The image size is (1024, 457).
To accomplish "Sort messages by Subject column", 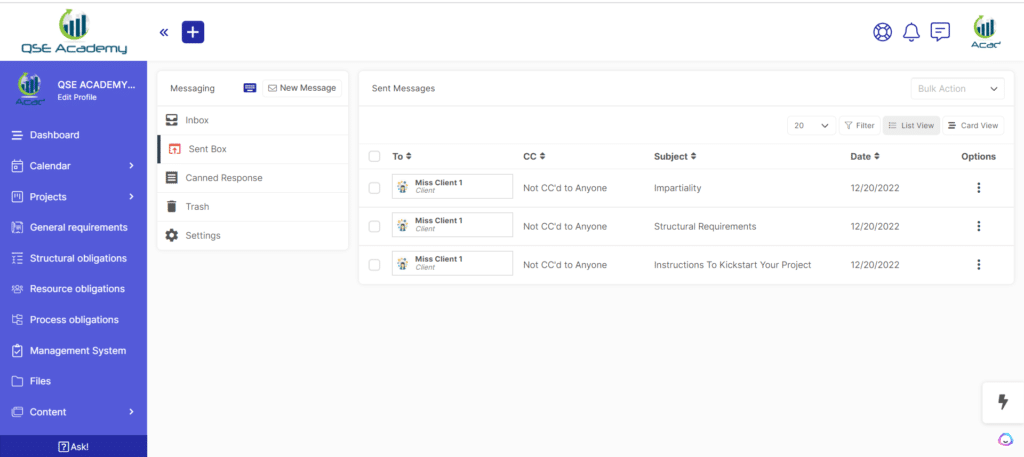I will [x=675, y=157].
